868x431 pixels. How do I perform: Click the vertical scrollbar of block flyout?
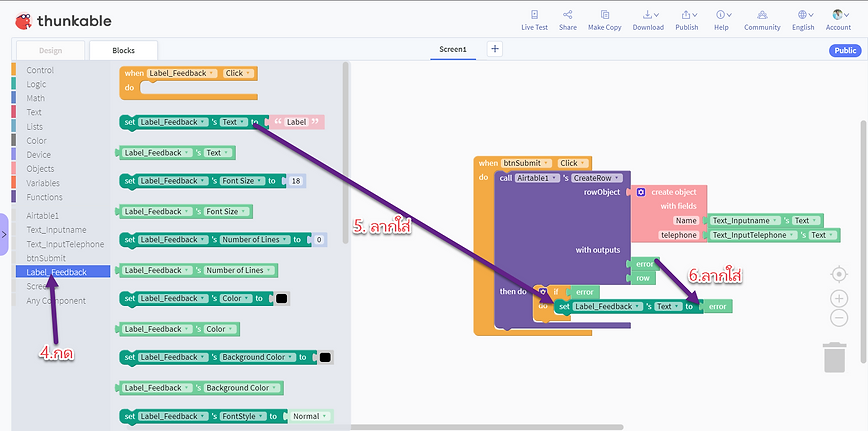(346, 152)
